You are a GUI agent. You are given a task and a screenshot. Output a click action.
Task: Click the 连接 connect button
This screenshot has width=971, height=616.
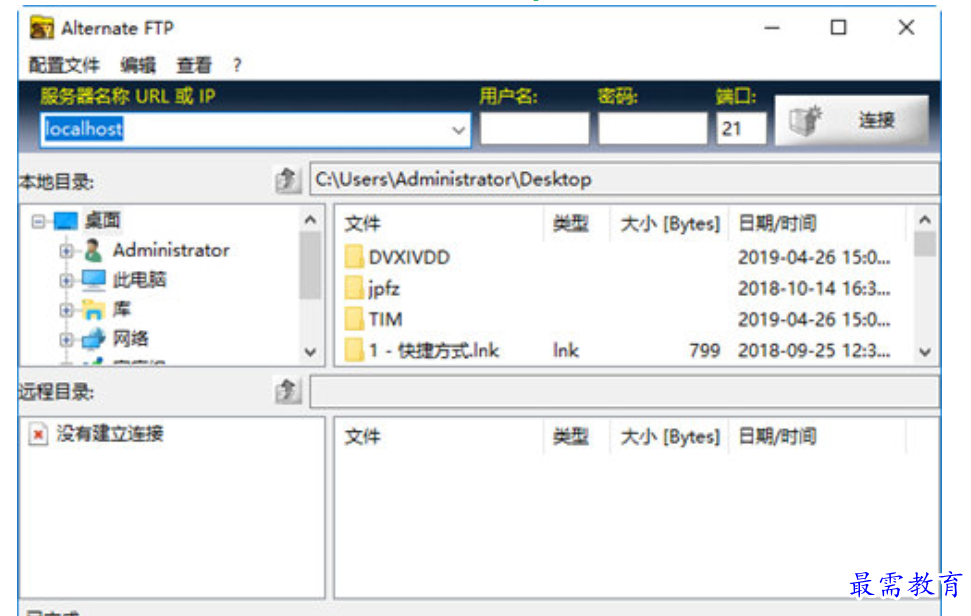tap(851, 120)
